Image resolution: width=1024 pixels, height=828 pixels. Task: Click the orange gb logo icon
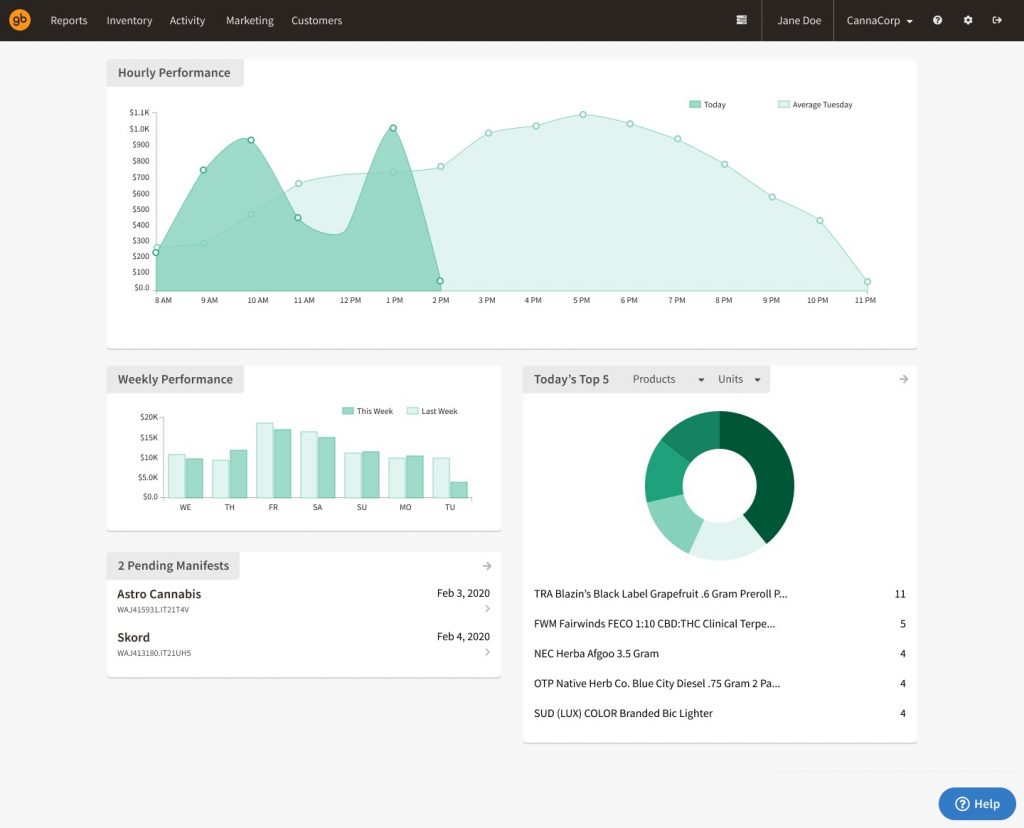(20, 20)
